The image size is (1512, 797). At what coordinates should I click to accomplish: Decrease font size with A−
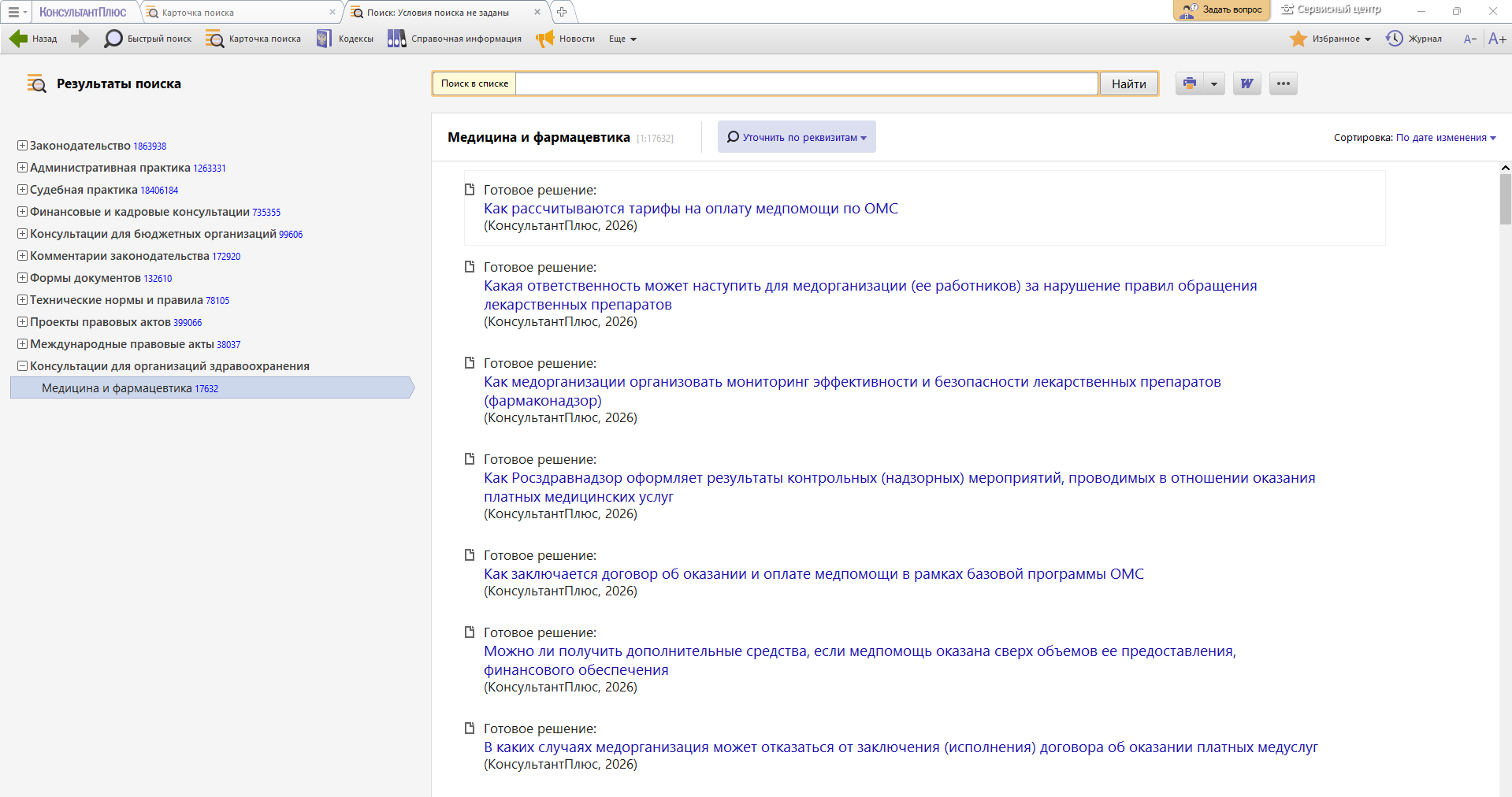(x=1470, y=39)
